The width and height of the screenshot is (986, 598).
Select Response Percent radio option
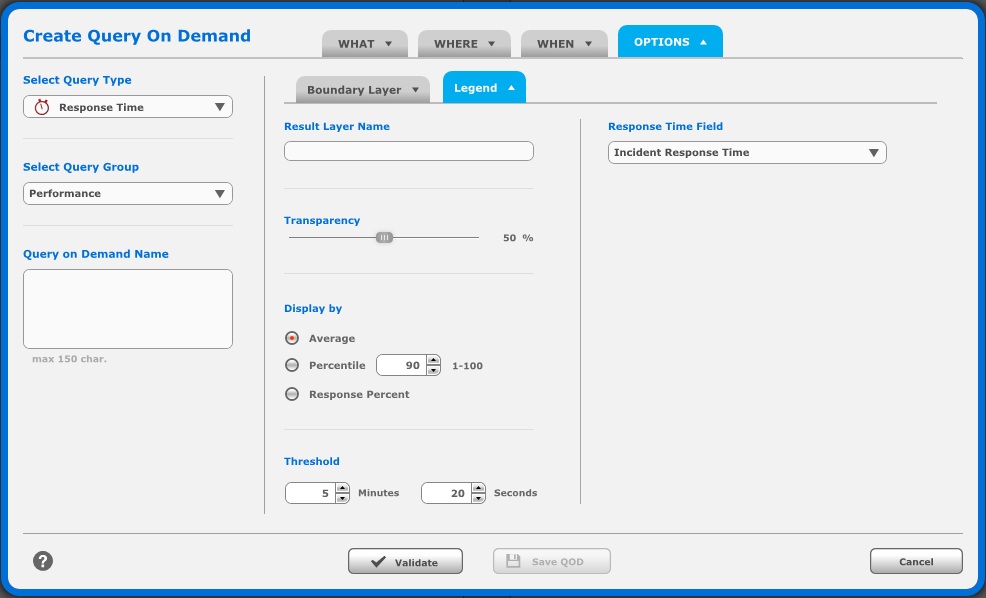point(292,394)
